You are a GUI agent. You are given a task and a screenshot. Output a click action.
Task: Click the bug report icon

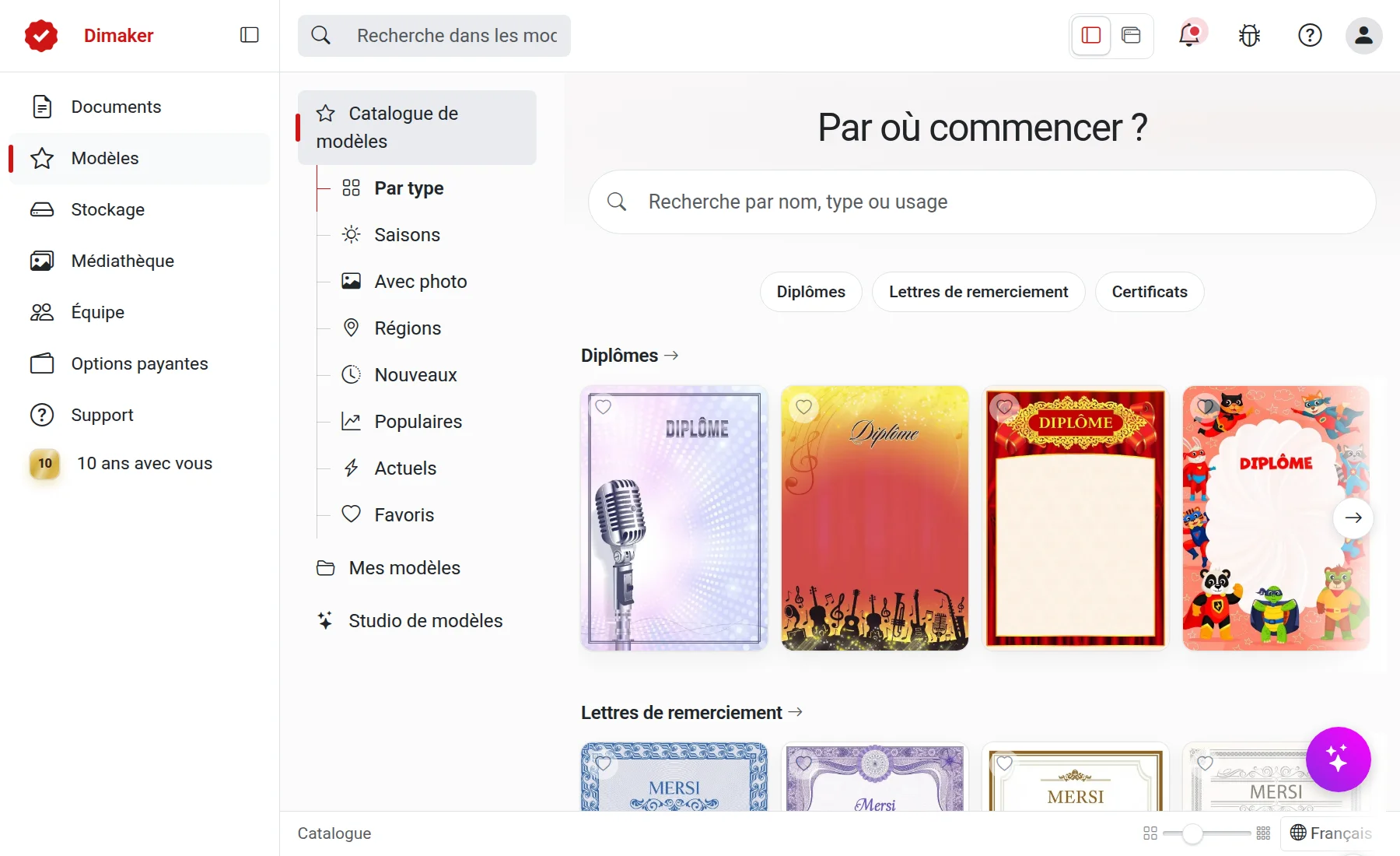pyautogui.click(x=1249, y=35)
